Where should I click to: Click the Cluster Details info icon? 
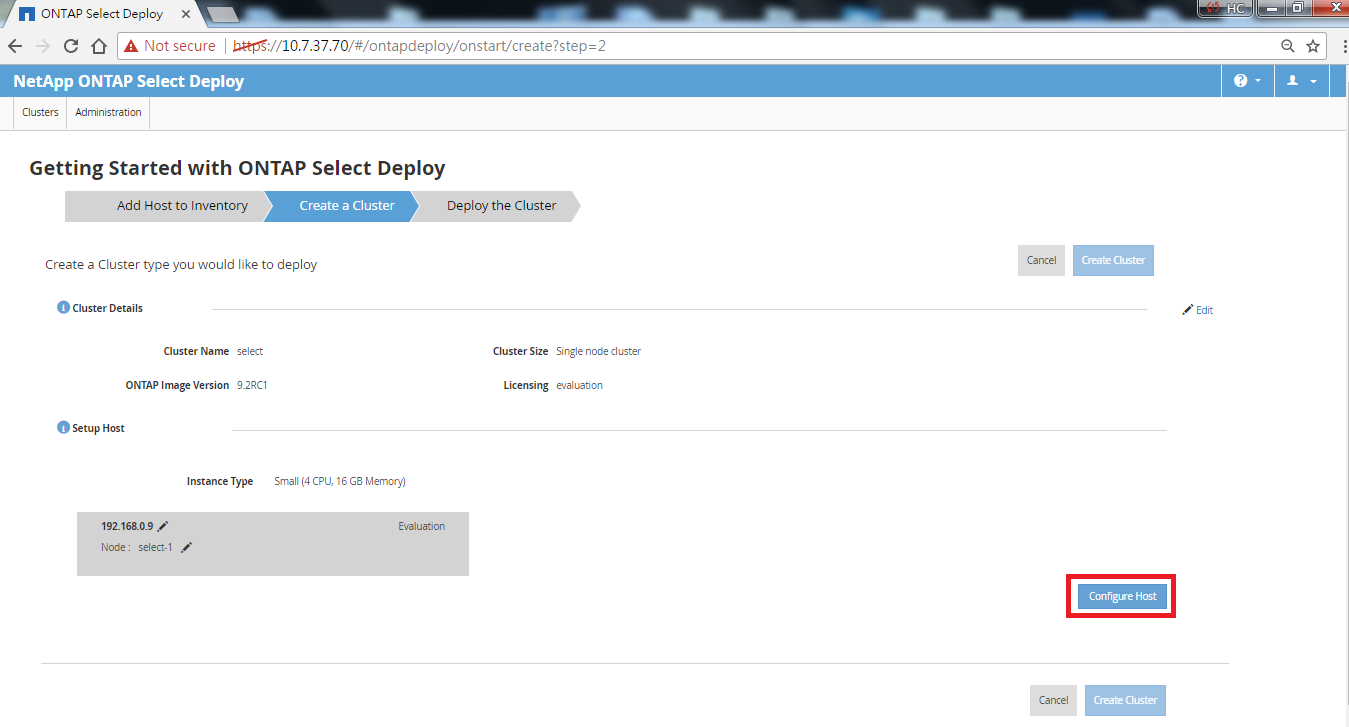point(63,308)
